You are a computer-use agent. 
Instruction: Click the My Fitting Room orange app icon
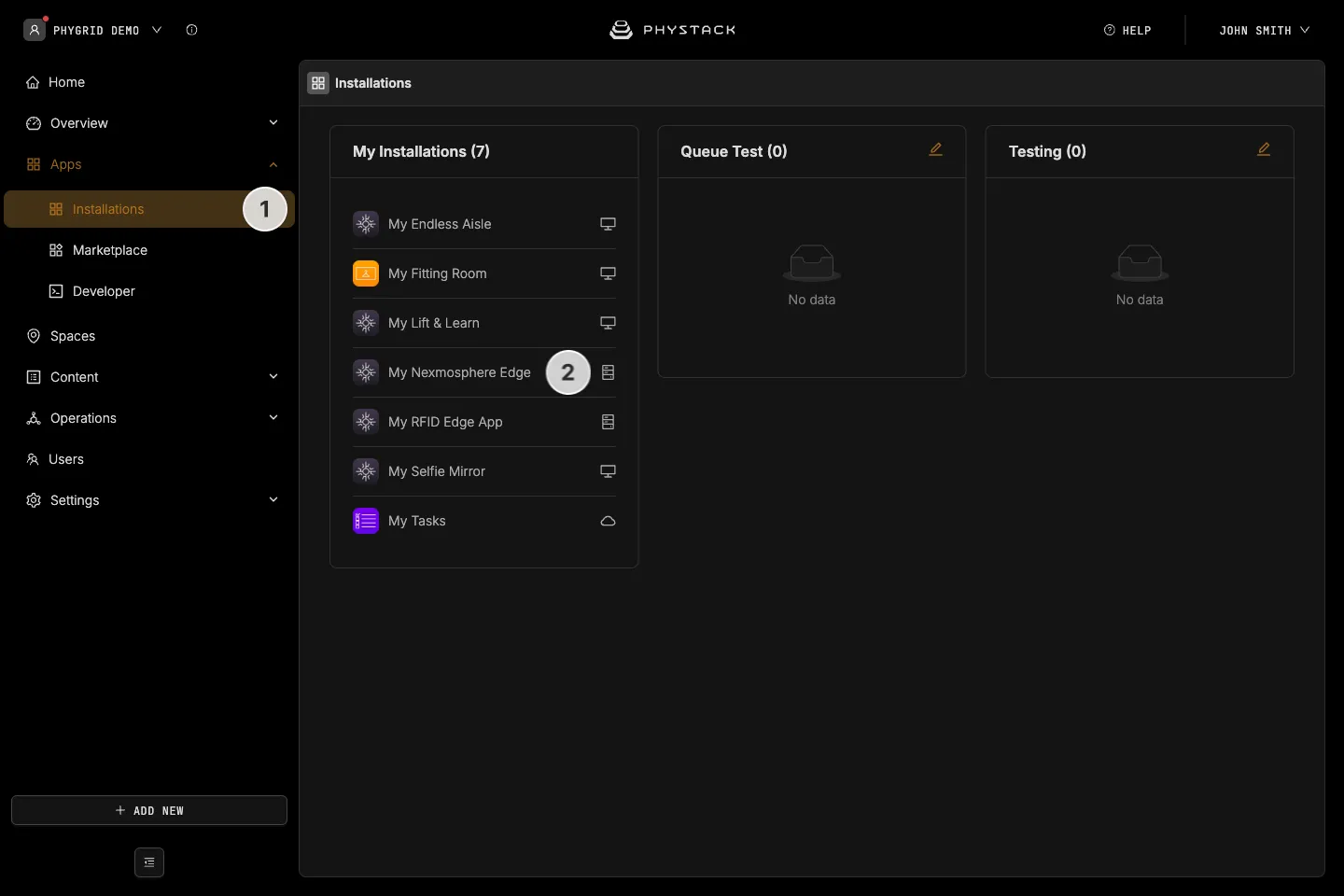[366, 273]
